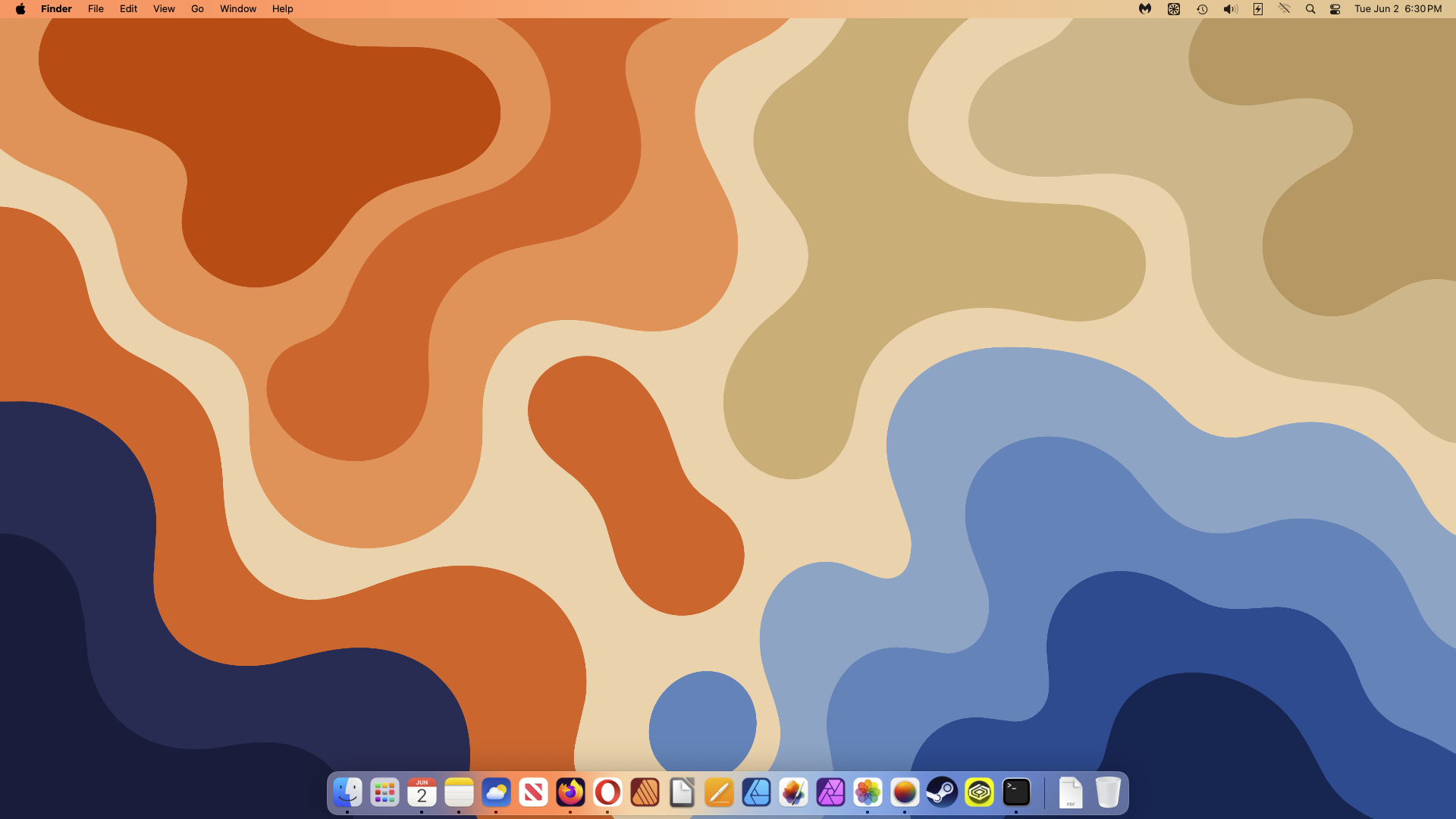Image resolution: width=1456 pixels, height=819 pixels.
Task: Open the Apple menu
Action: [20, 9]
